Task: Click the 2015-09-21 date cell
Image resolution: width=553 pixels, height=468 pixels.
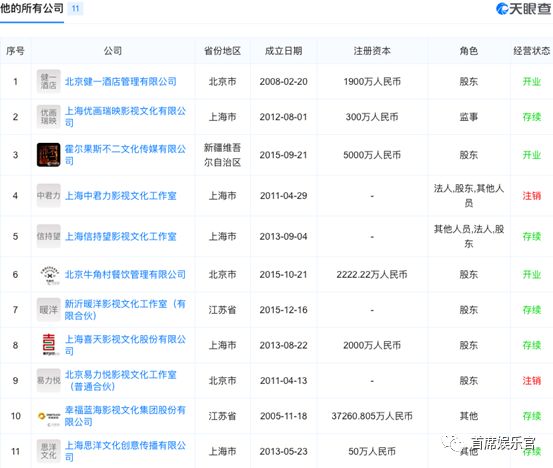Action: (284, 155)
